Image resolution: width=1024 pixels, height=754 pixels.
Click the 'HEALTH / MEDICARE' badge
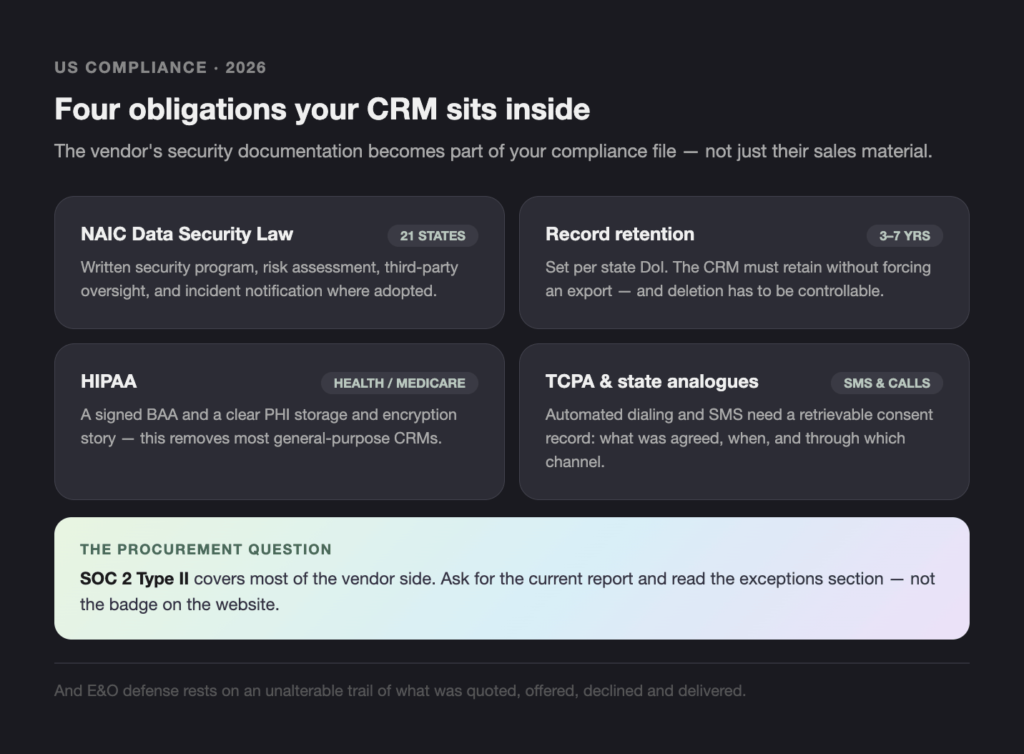coord(400,383)
